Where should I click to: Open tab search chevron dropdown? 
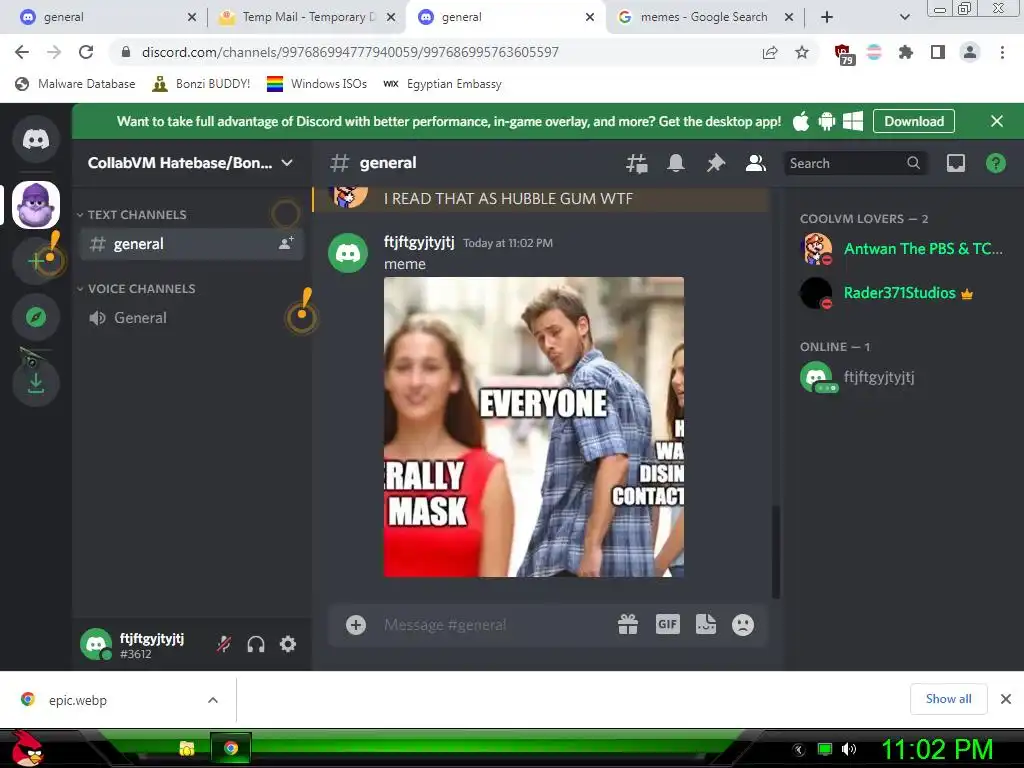pos(904,17)
